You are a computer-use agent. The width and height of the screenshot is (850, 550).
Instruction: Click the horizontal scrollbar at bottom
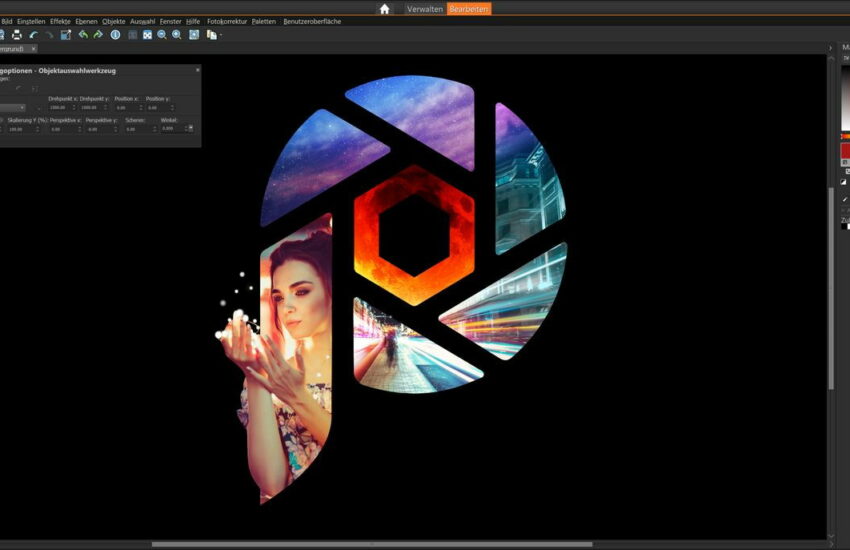click(372, 544)
